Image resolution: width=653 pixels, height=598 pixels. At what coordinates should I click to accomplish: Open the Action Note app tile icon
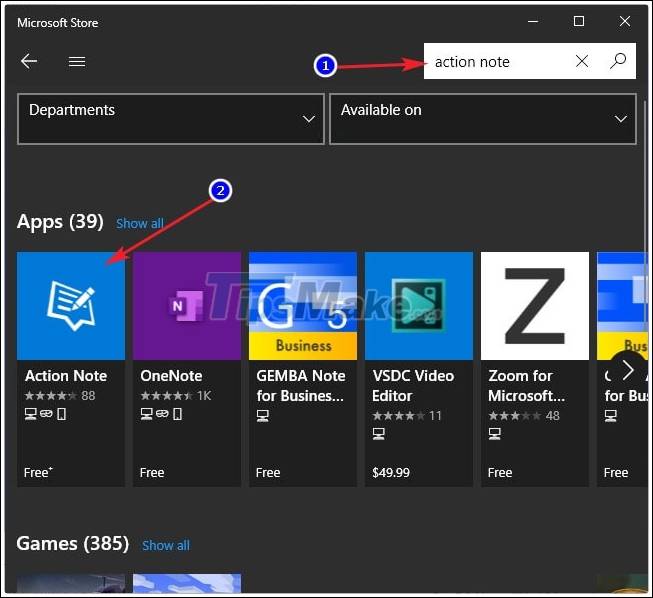click(x=71, y=306)
